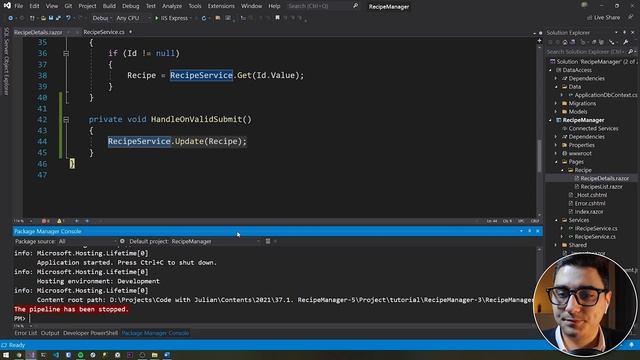Open the Build menu
Image resolution: width=640 pixels, height=360 pixels.
[109, 6]
